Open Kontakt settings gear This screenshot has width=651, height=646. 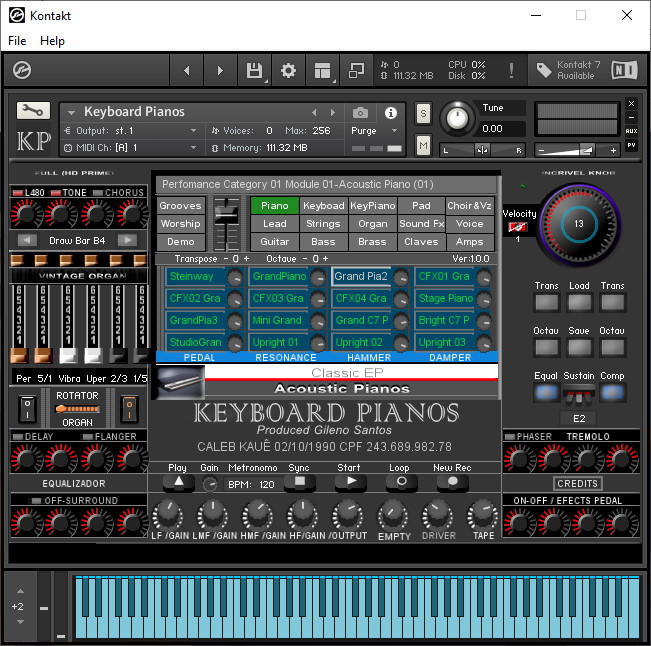point(288,71)
